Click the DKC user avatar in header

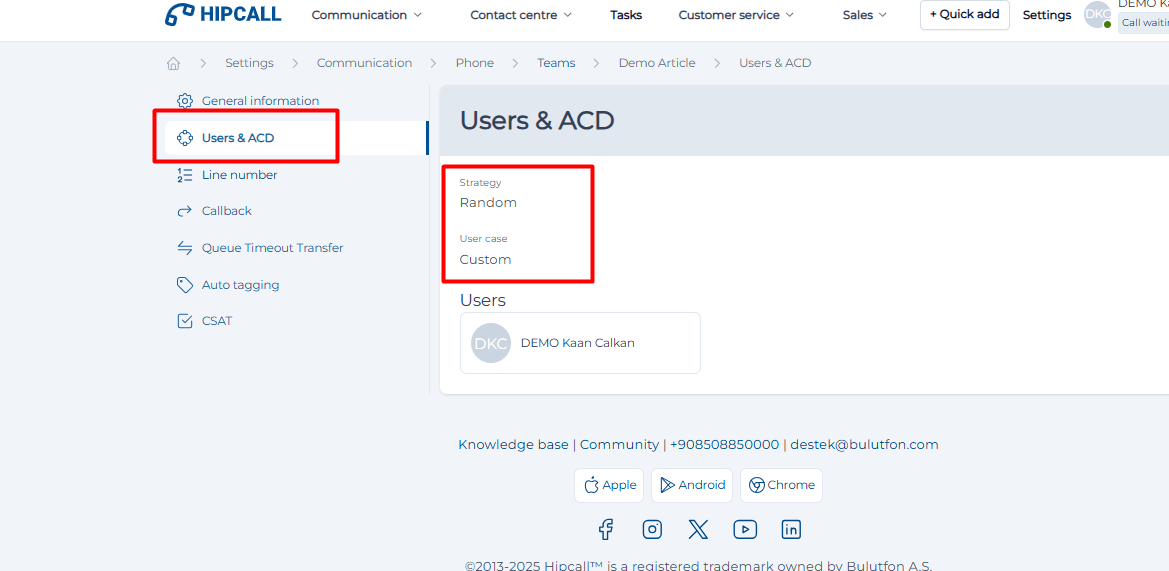(x=1097, y=15)
